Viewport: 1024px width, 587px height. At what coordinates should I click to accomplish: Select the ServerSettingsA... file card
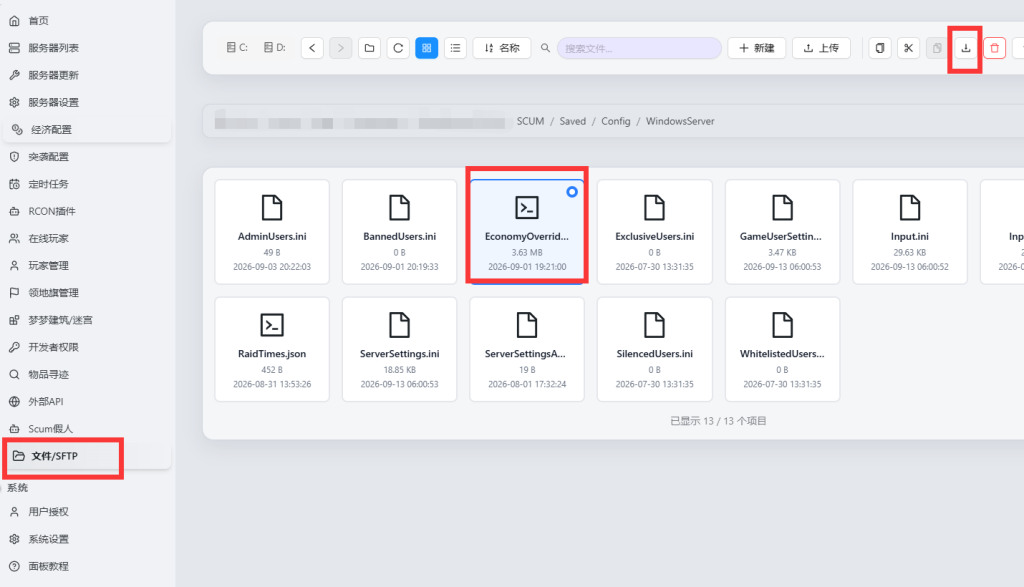click(527, 349)
